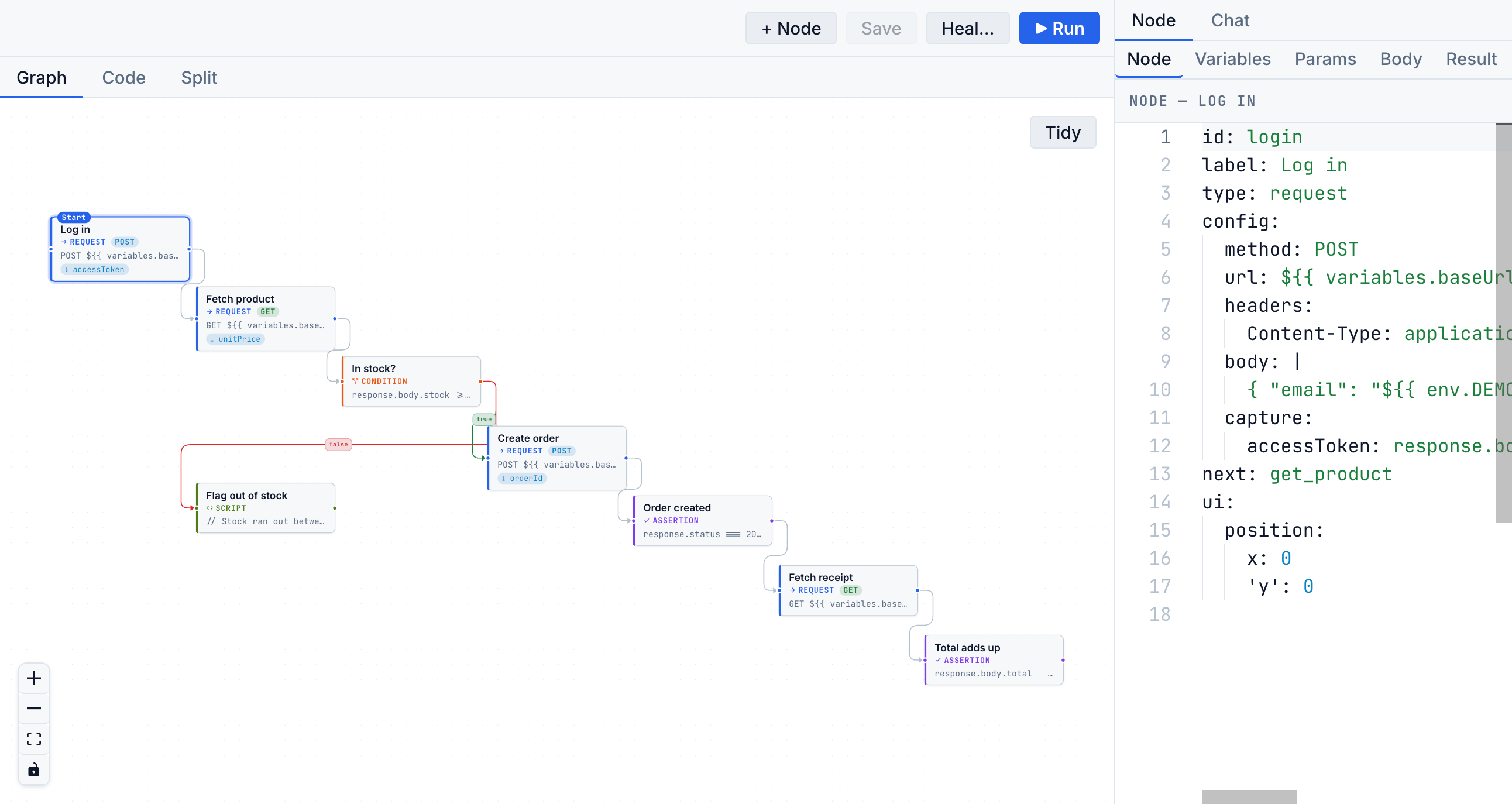The width and height of the screenshot is (1512, 804).
Task: Click 'next: get_product' editor line
Action: [x=1297, y=473]
